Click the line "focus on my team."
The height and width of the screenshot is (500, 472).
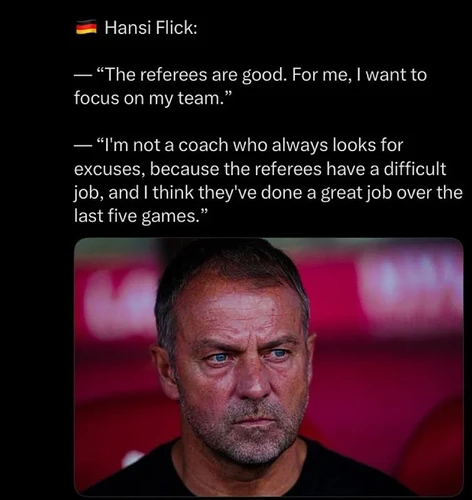click(x=153, y=98)
